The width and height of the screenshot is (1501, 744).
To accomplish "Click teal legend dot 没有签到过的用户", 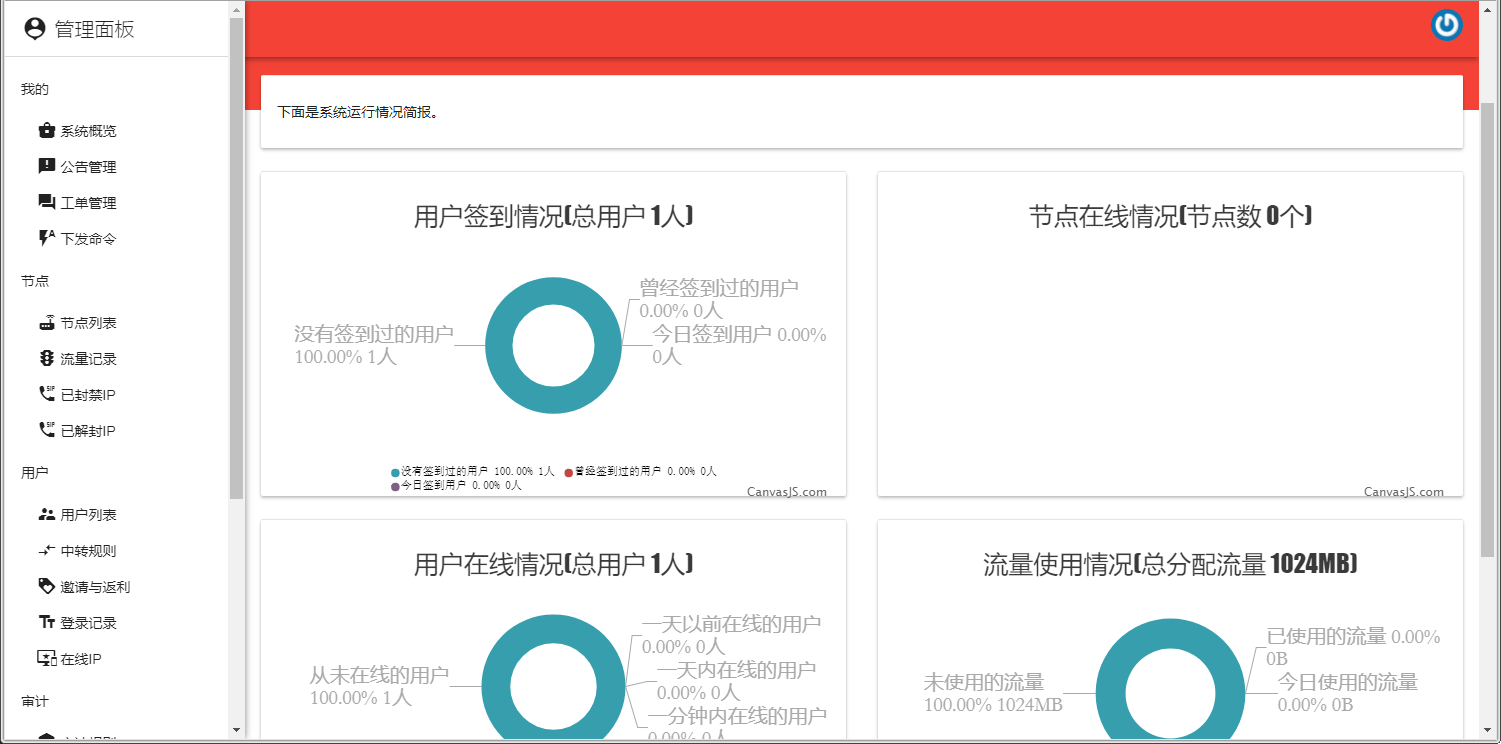I will (x=395, y=471).
